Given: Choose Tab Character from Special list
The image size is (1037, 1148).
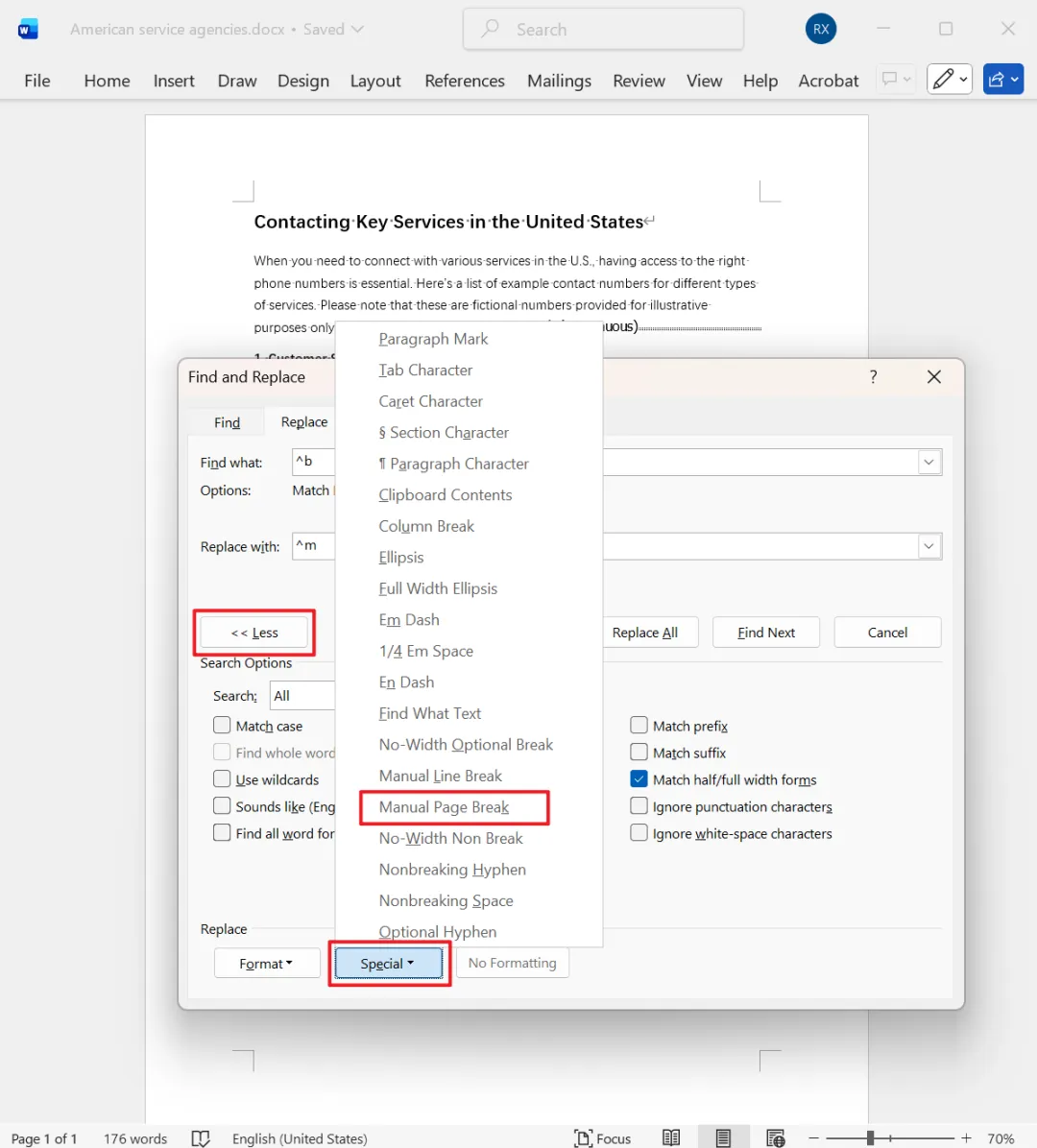Looking at the screenshot, I should (x=425, y=371).
